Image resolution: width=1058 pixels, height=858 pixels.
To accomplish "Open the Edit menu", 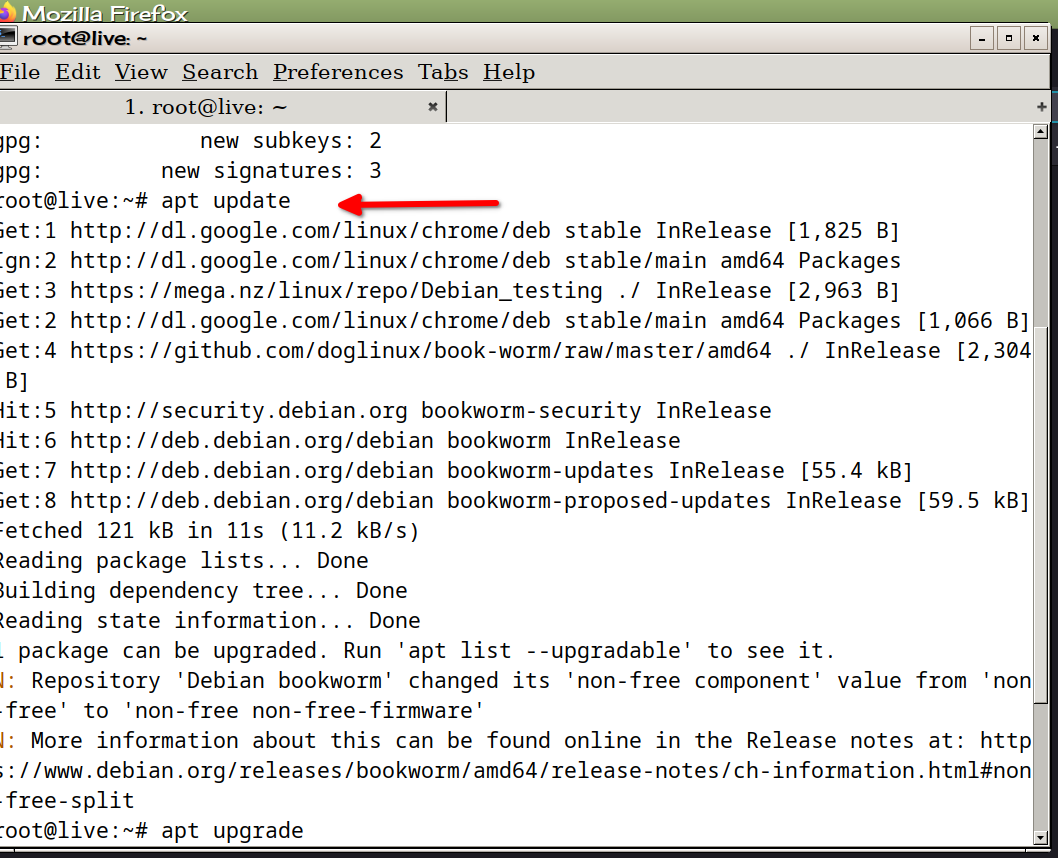I will click(78, 72).
